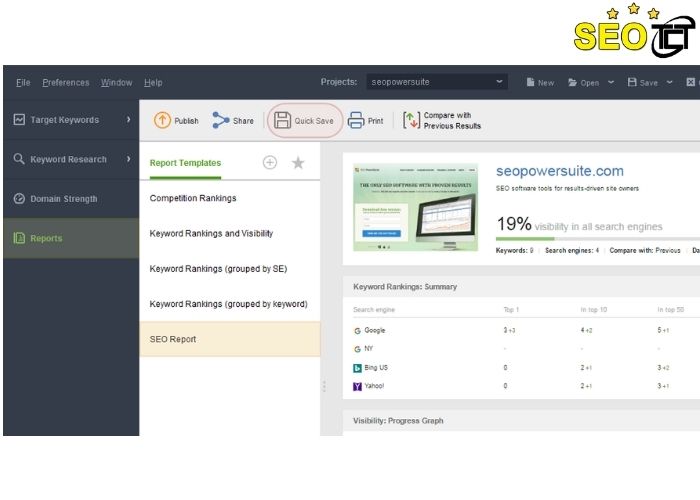The image size is (700, 500).
Task: Select the Report Templates tab
Action: tap(185, 163)
